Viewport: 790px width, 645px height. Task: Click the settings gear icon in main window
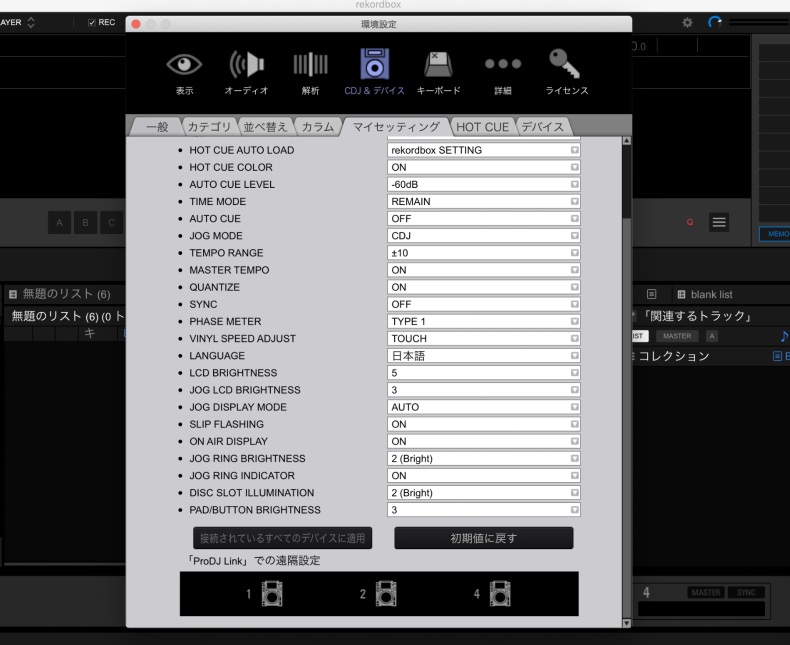tap(687, 22)
